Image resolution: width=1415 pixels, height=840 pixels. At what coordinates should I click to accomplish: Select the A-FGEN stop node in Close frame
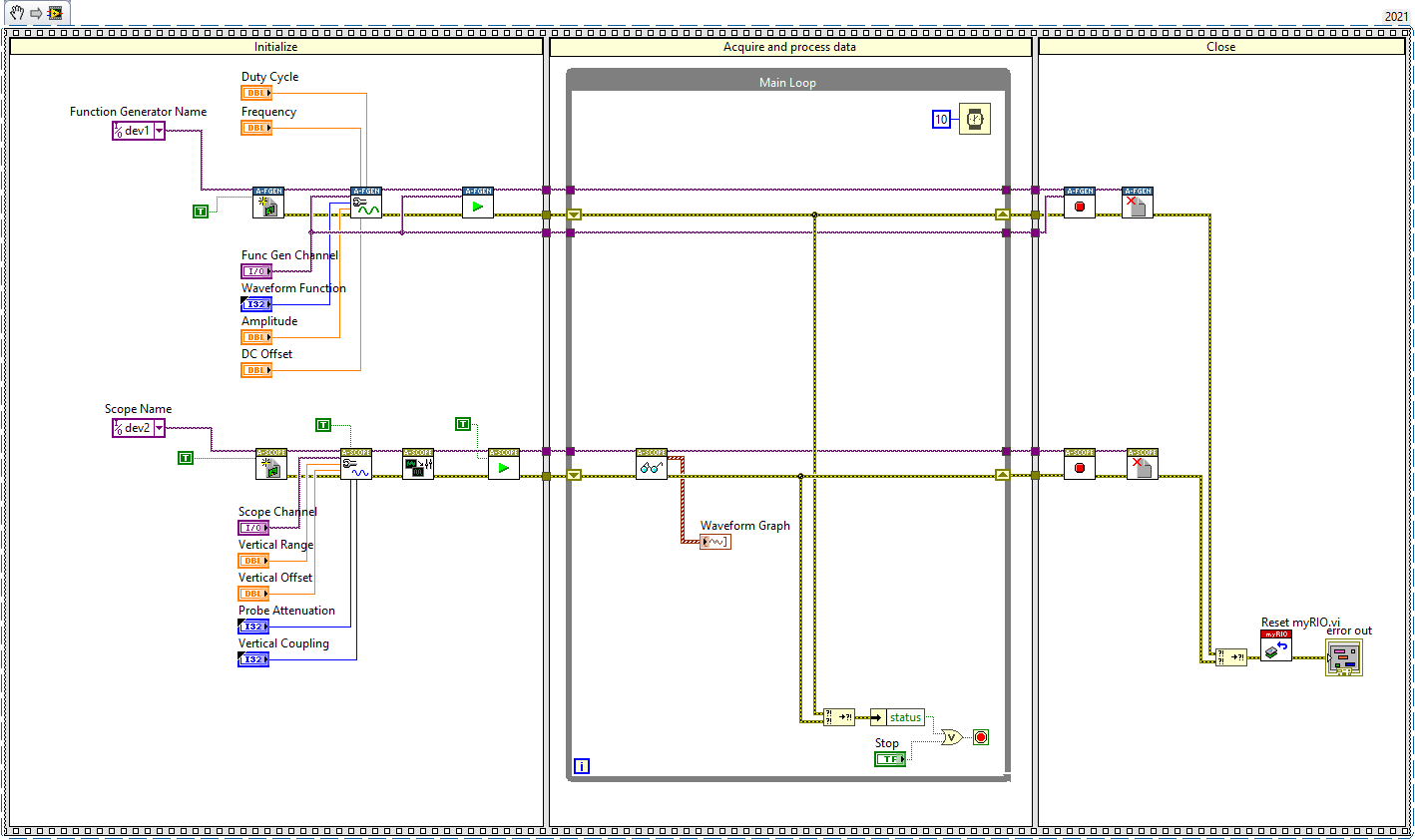tap(1080, 203)
